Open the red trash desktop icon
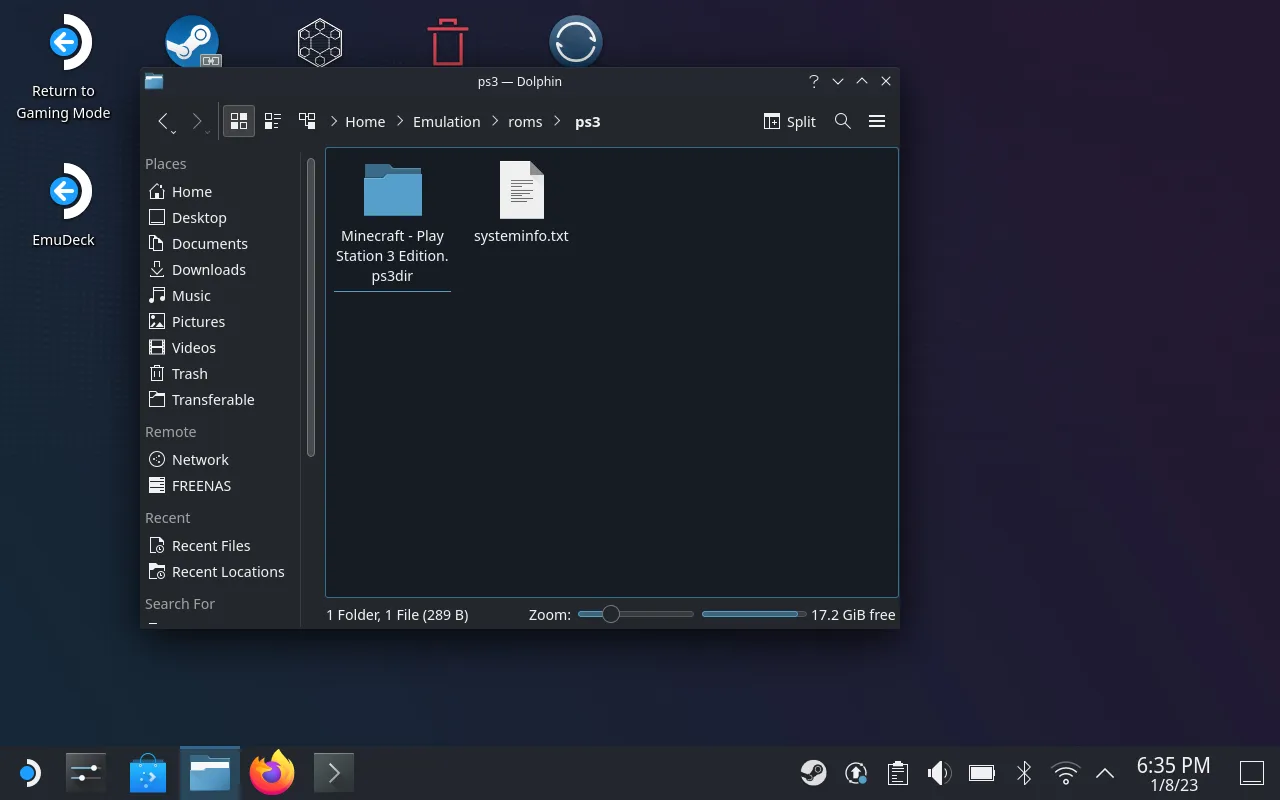Image resolution: width=1280 pixels, height=800 pixels. [x=448, y=42]
